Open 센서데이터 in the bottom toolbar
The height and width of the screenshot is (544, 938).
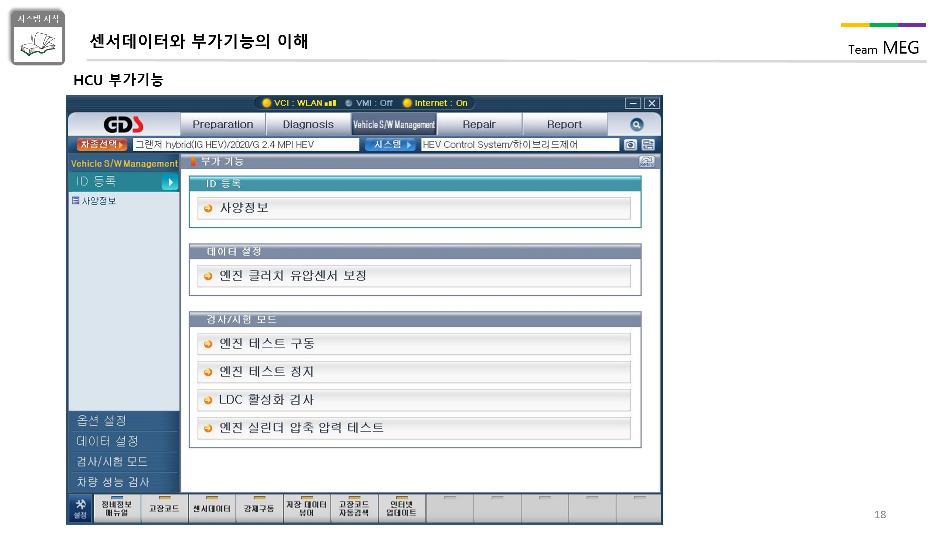click(212, 509)
